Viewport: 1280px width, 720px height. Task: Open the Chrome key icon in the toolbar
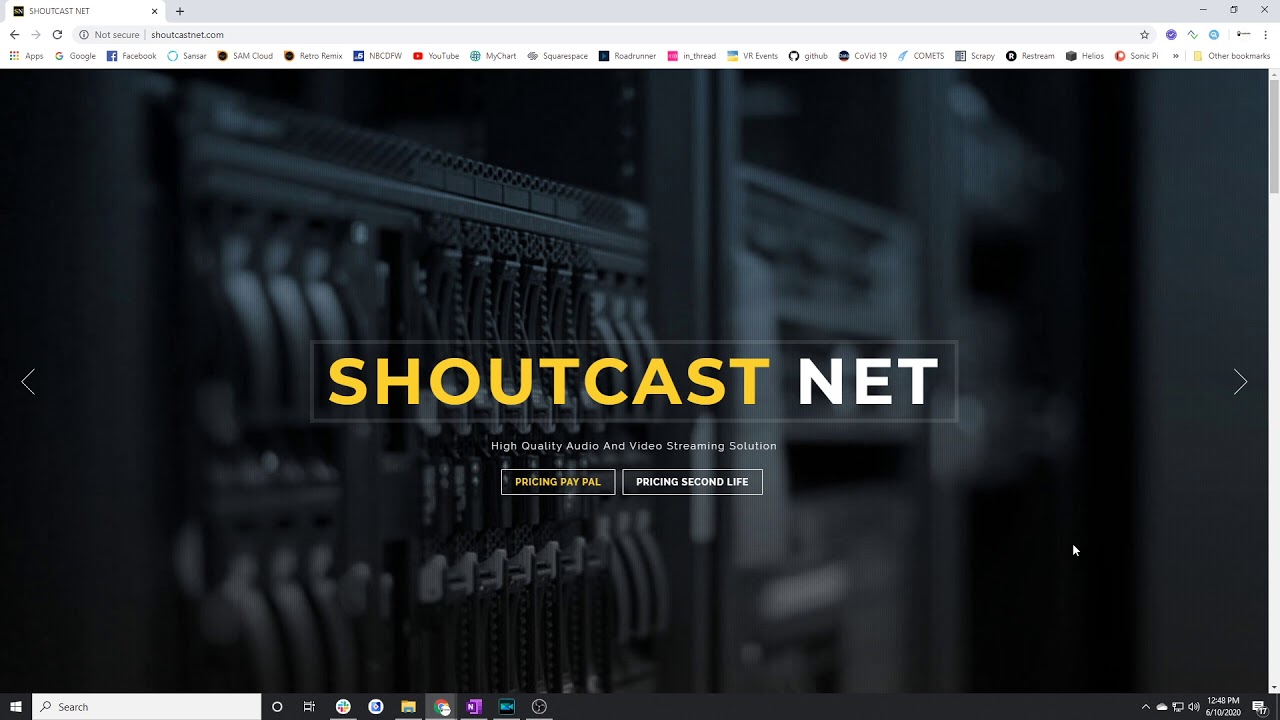[x=1243, y=34]
